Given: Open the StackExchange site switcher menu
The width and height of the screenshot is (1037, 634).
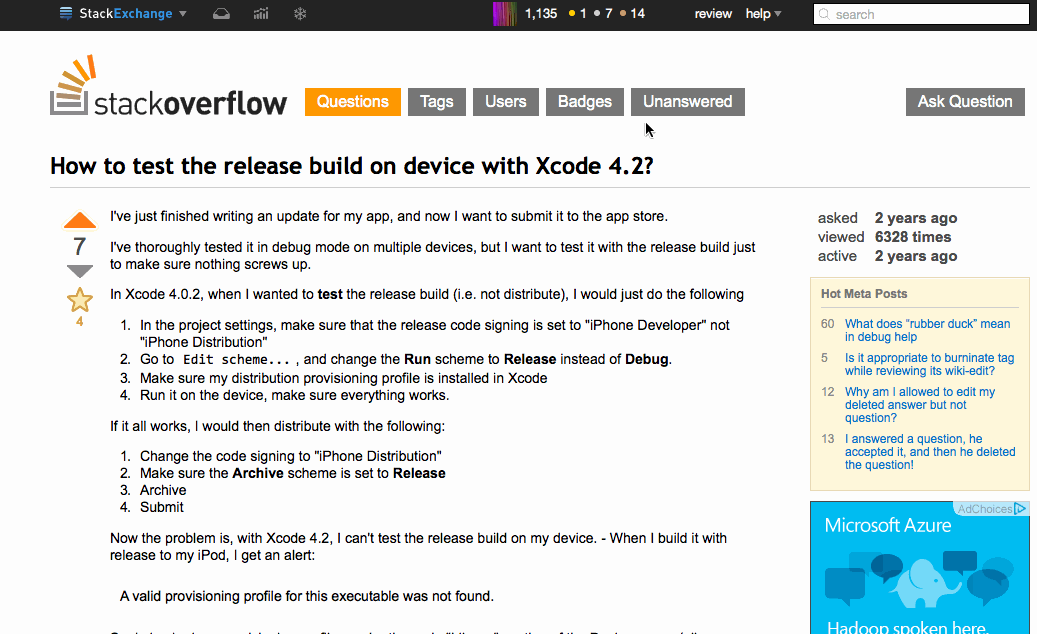Looking at the screenshot, I should tap(122, 14).
